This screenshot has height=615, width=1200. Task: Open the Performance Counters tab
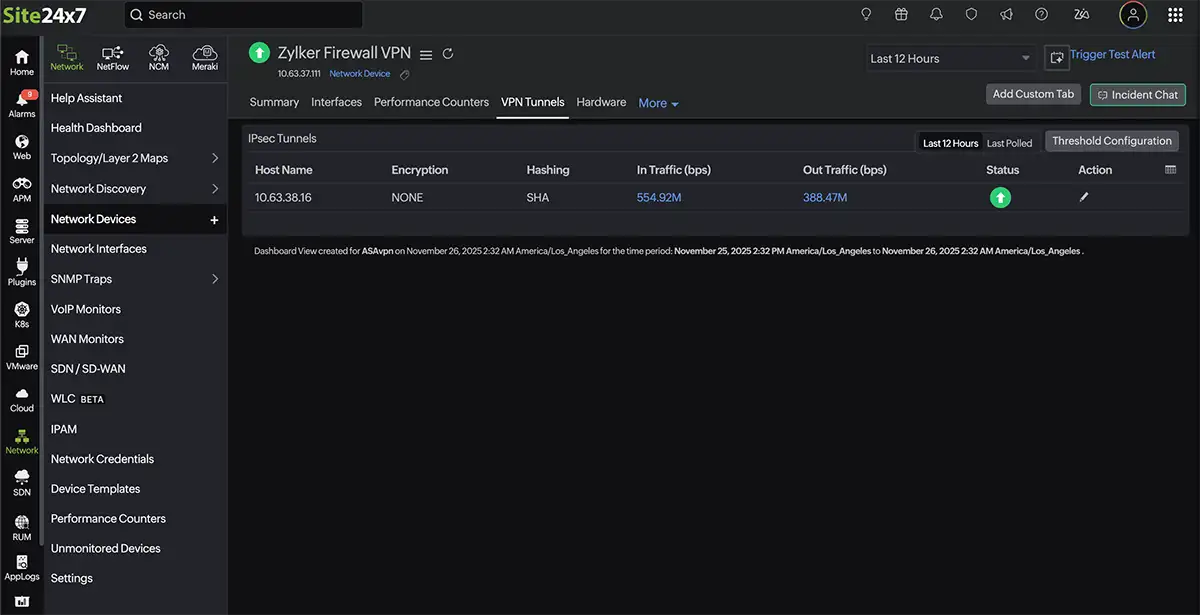point(431,102)
